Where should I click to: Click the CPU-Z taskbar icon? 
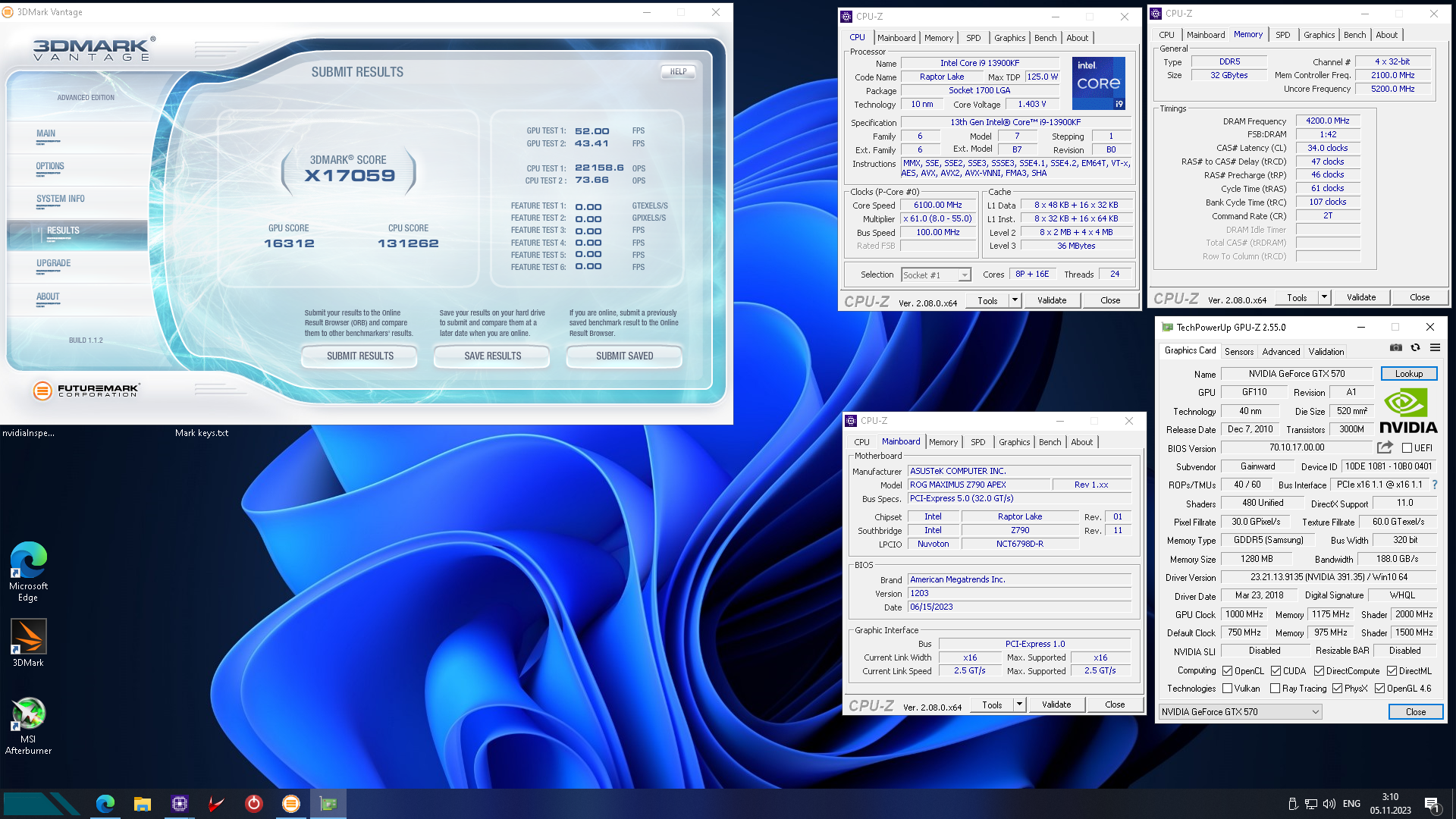(x=180, y=804)
